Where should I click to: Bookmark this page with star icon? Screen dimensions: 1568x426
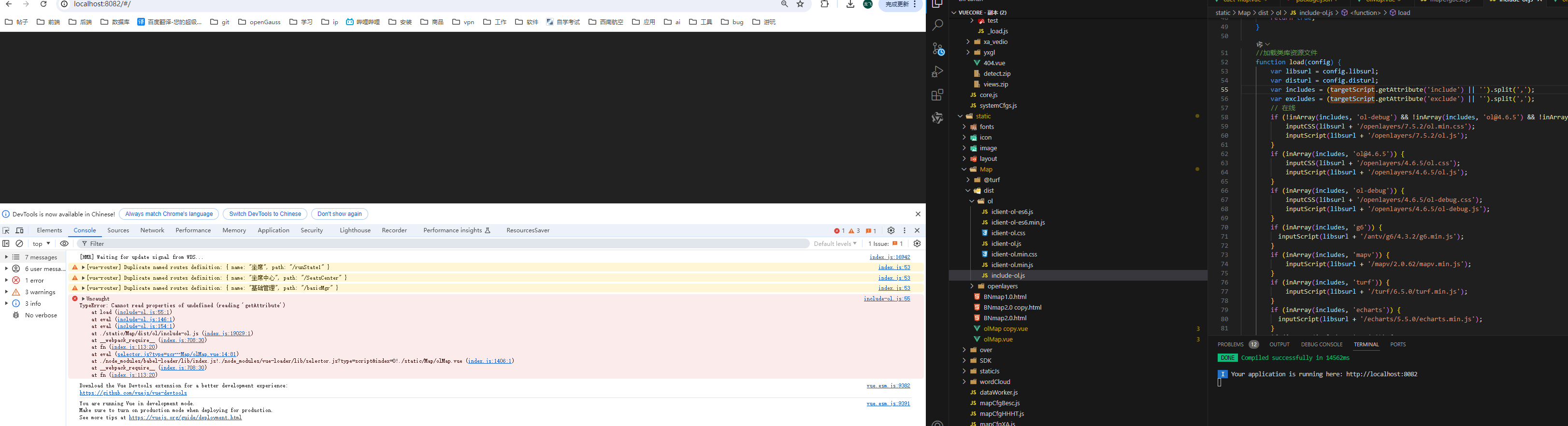pos(801,4)
